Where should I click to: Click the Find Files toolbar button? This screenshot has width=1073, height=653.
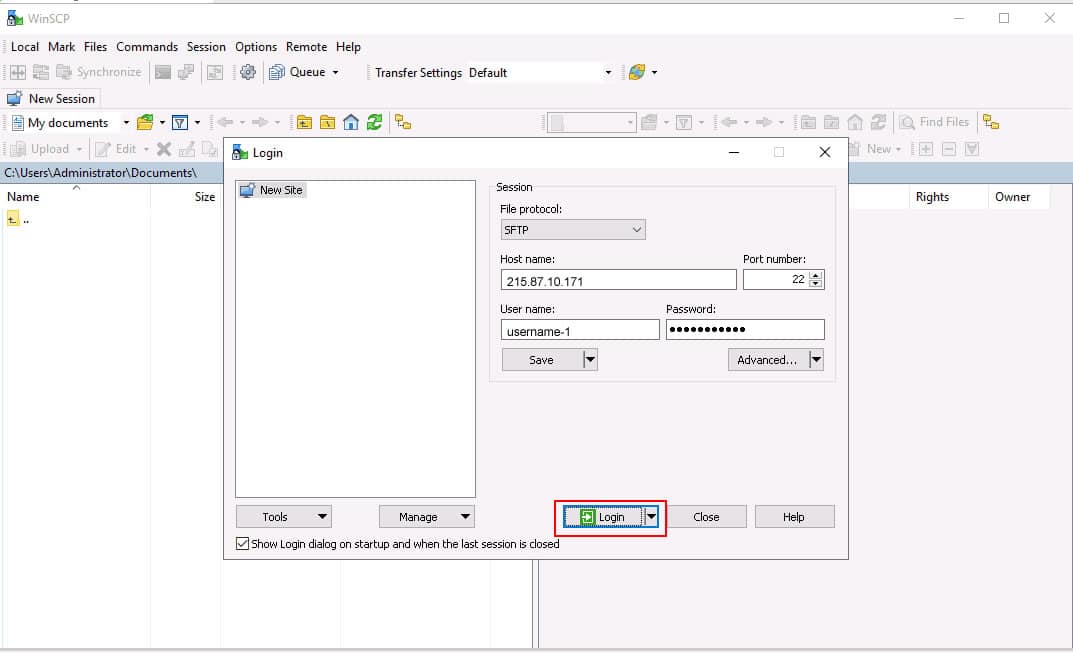pos(935,123)
